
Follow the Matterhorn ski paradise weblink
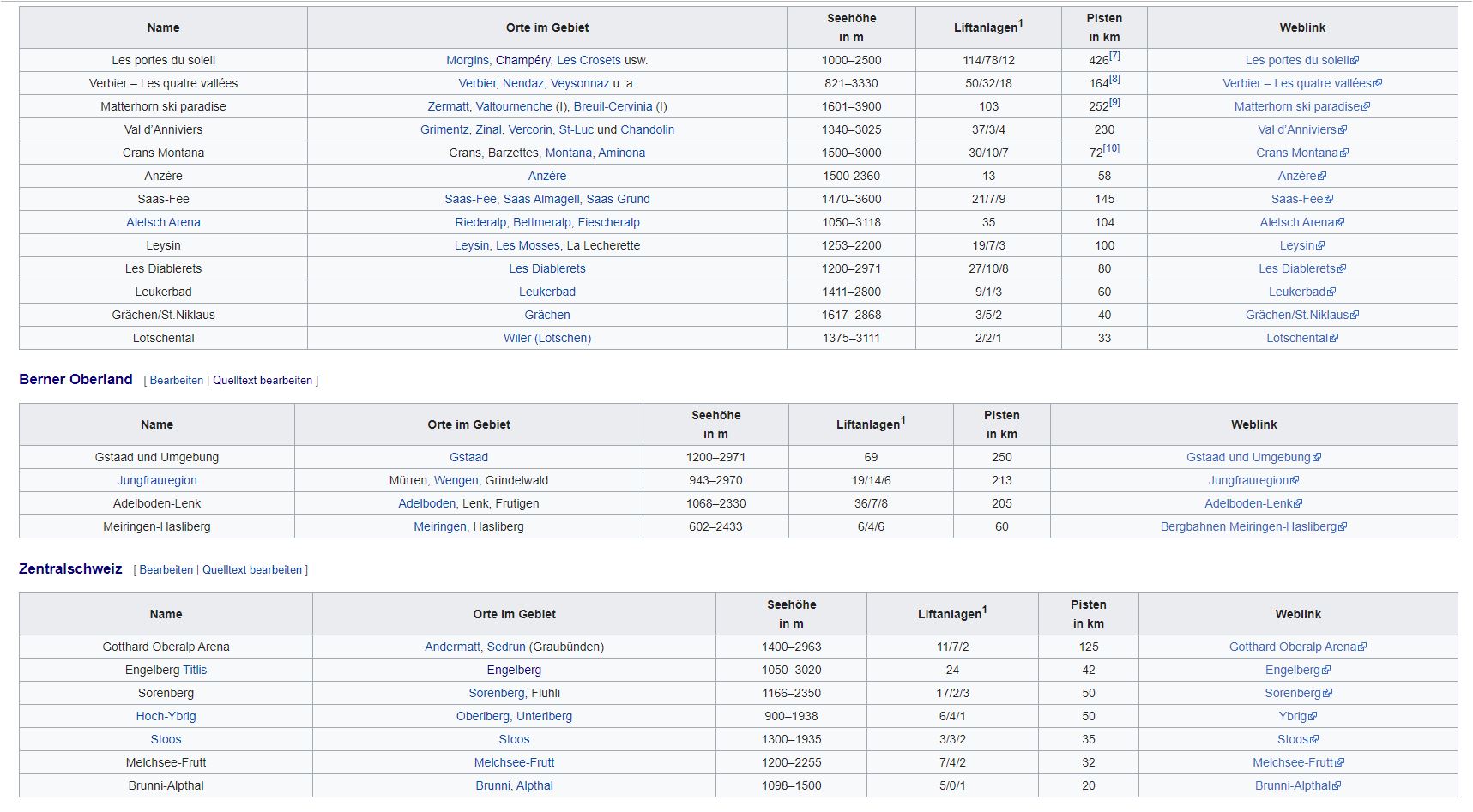click(1302, 106)
